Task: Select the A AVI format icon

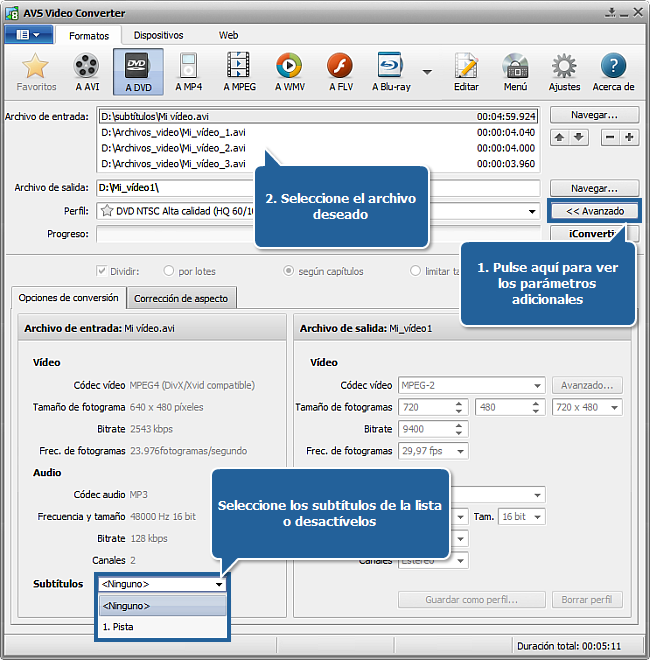Action: point(87,70)
